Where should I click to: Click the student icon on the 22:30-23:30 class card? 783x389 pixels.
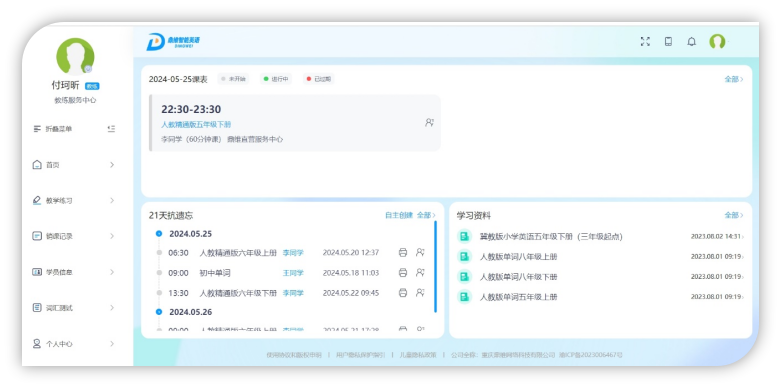point(429,122)
